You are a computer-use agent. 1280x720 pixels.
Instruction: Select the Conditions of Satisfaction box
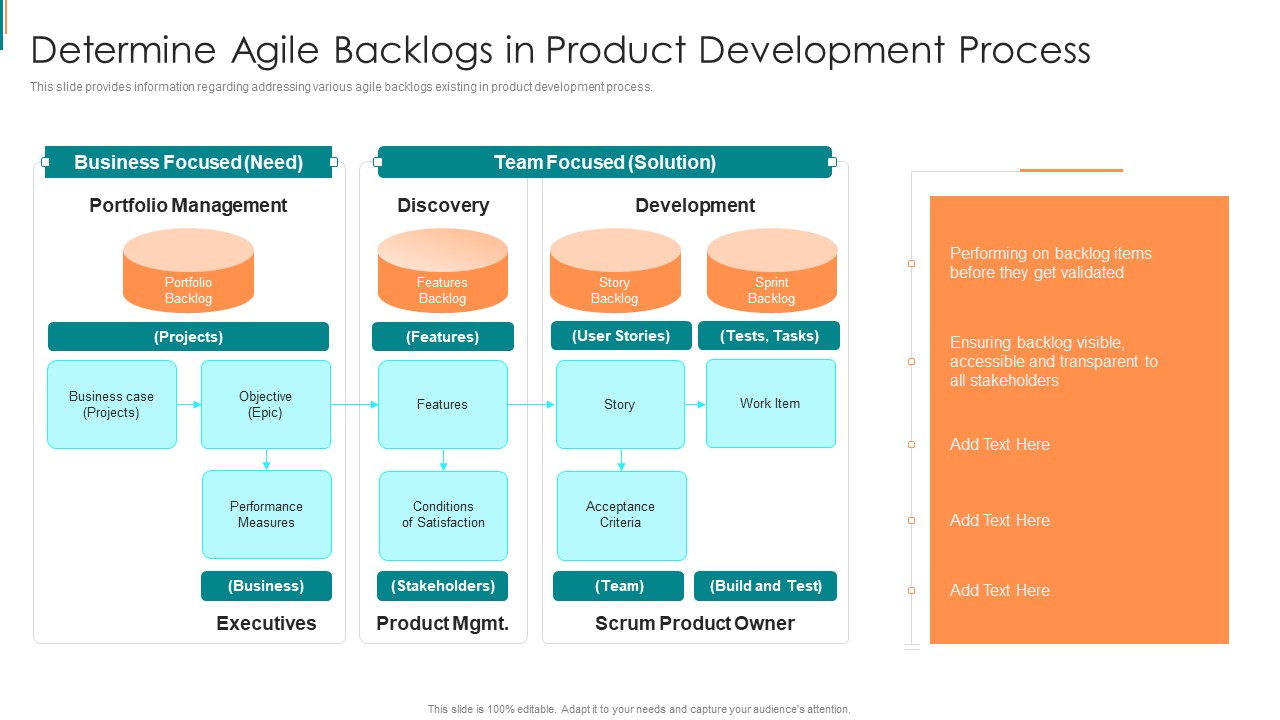click(443, 515)
